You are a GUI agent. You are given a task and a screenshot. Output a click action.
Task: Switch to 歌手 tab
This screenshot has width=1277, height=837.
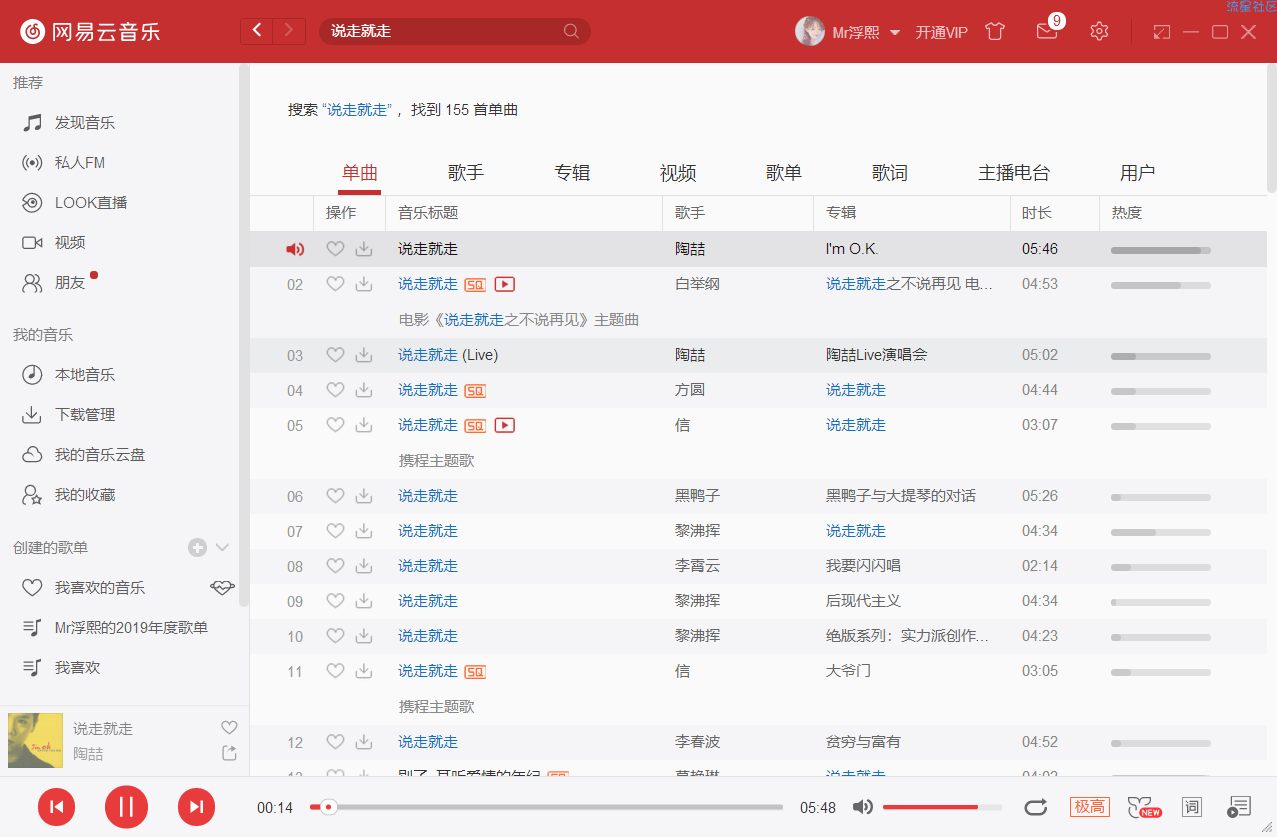click(466, 173)
